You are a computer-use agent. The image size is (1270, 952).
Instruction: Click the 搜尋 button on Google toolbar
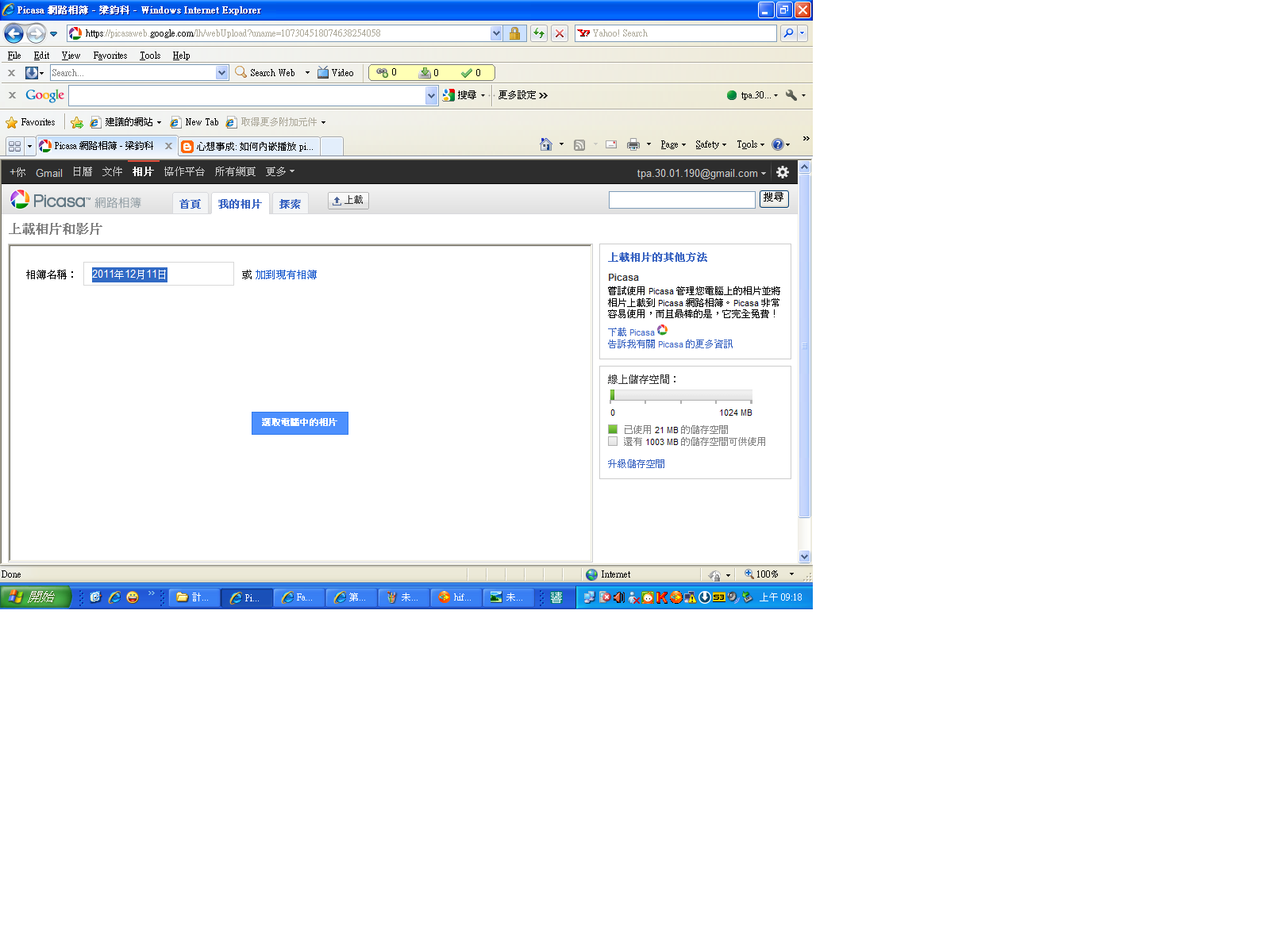tap(460, 95)
